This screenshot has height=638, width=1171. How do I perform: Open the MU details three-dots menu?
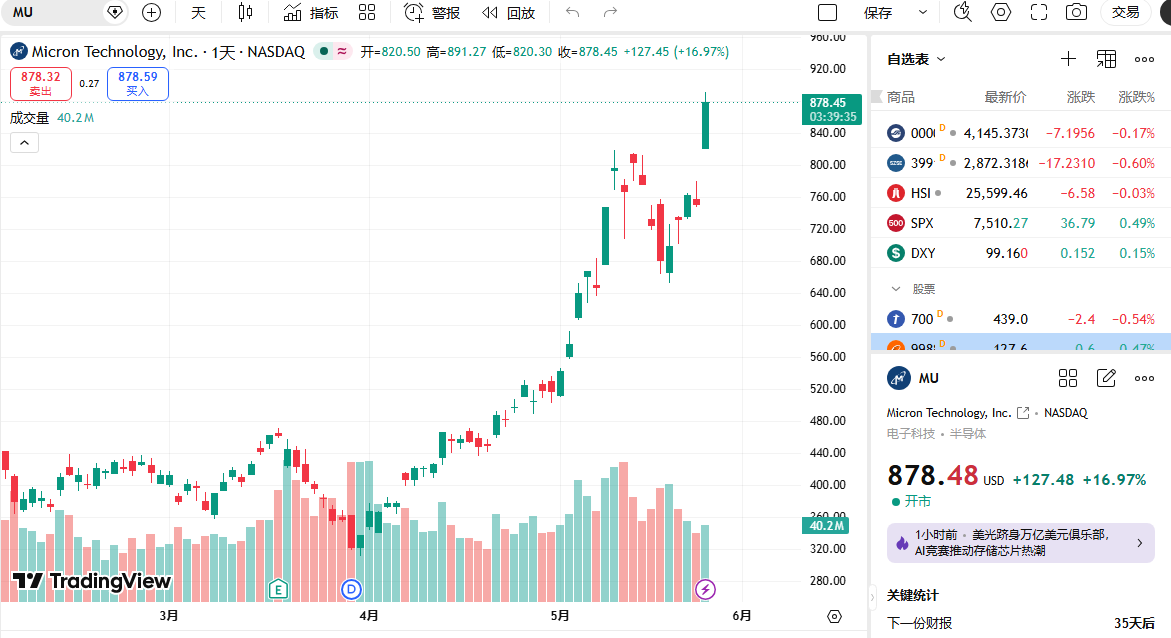[1144, 378]
